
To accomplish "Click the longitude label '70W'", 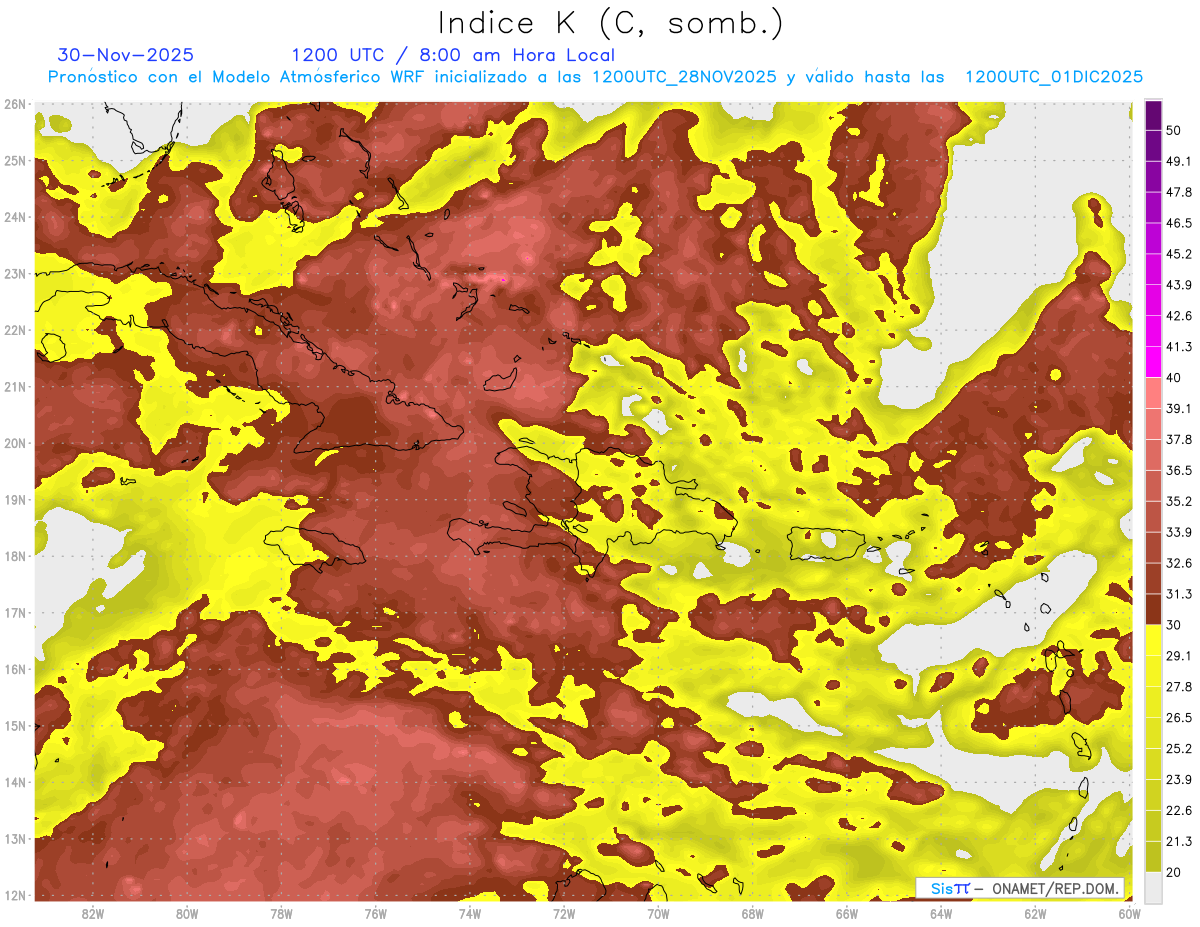I will 658,913.
